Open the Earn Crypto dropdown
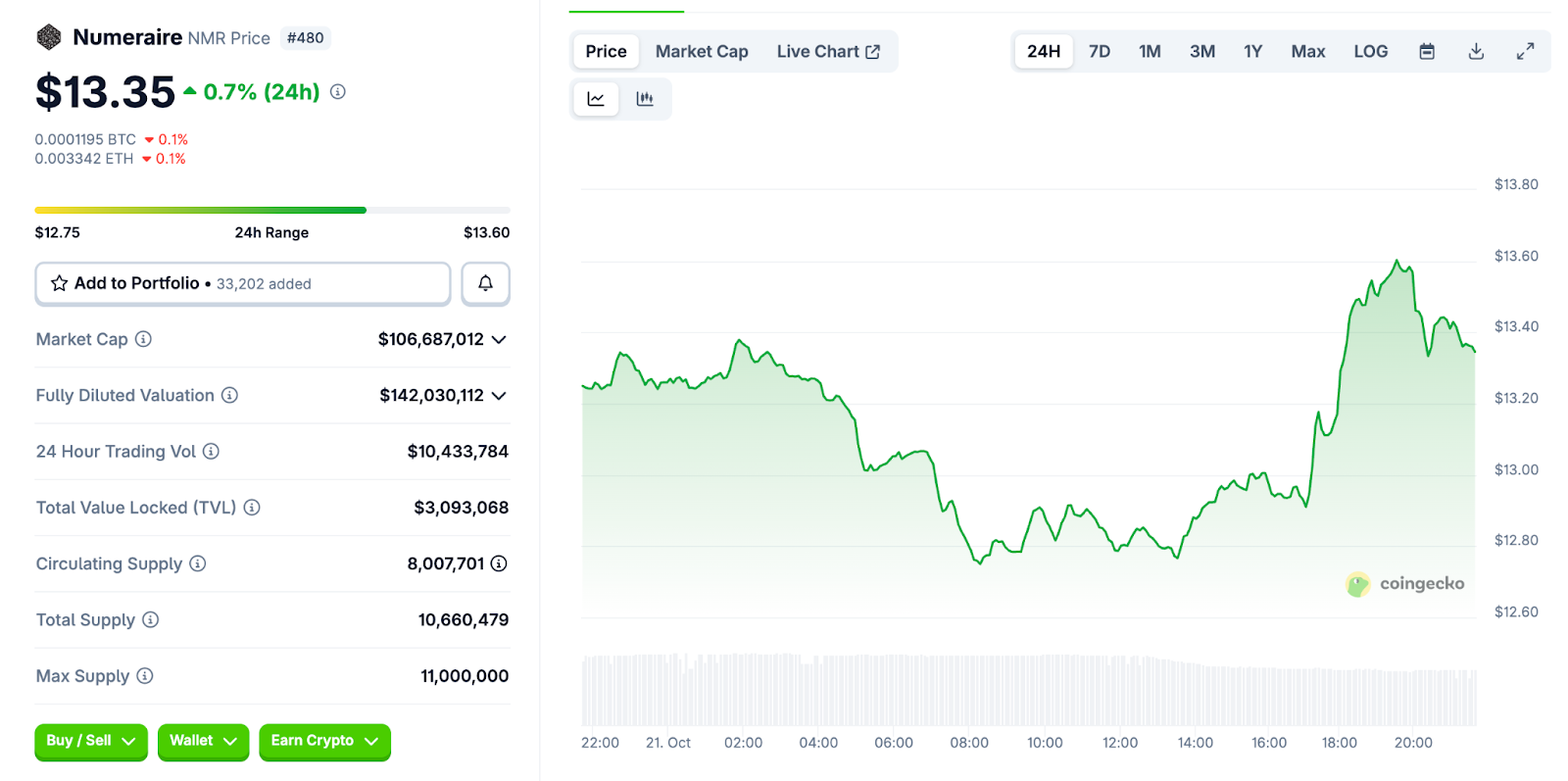 click(323, 742)
